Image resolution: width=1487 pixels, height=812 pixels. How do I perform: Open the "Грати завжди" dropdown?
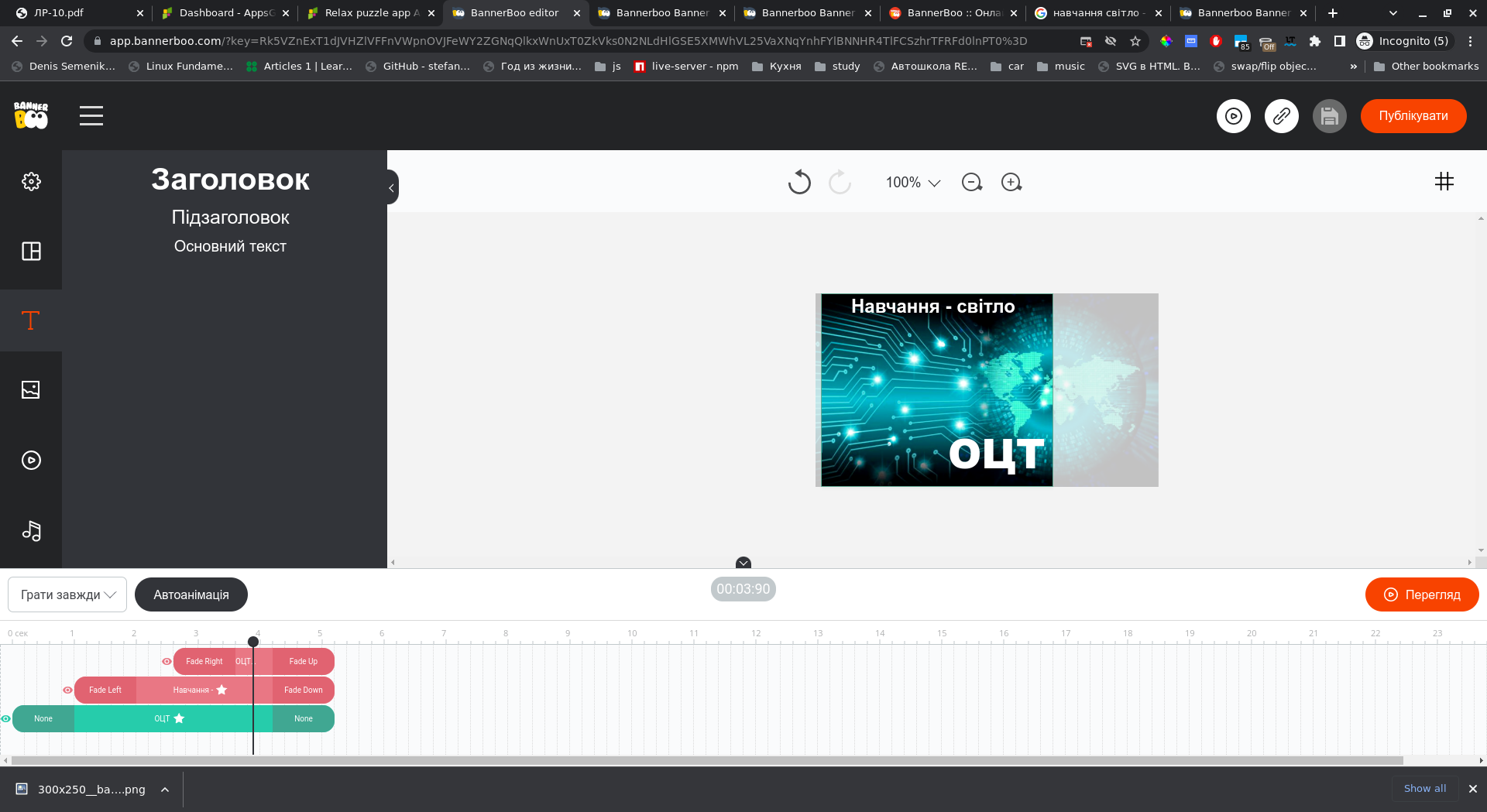pyautogui.click(x=67, y=594)
